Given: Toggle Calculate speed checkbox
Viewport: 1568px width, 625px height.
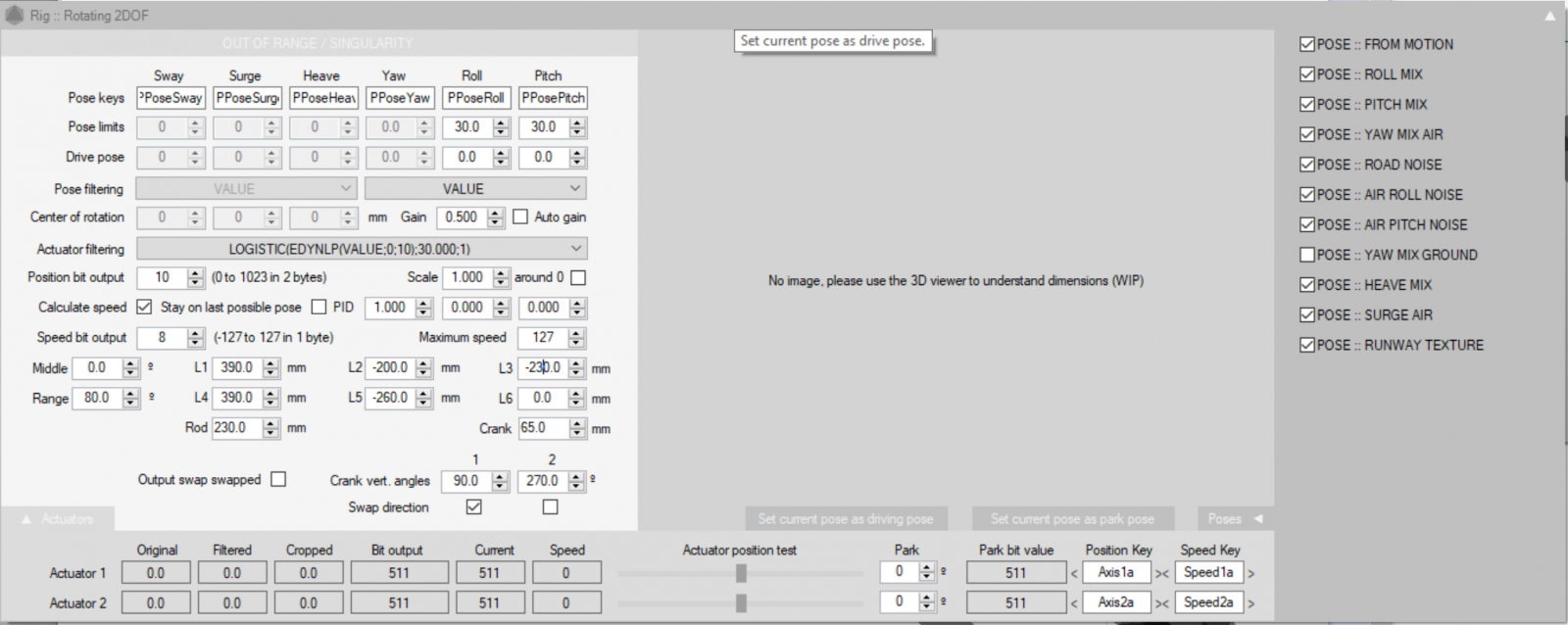Looking at the screenshot, I should 144,307.
